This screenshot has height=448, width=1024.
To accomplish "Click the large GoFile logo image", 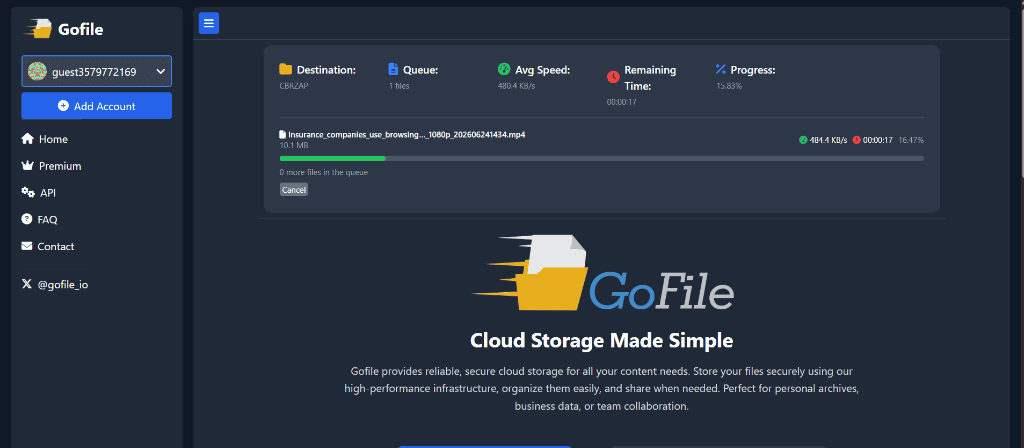I will pos(603,272).
